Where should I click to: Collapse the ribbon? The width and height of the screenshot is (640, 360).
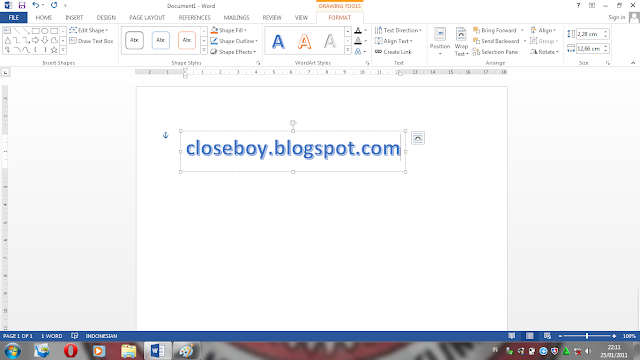tap(633, 63)
